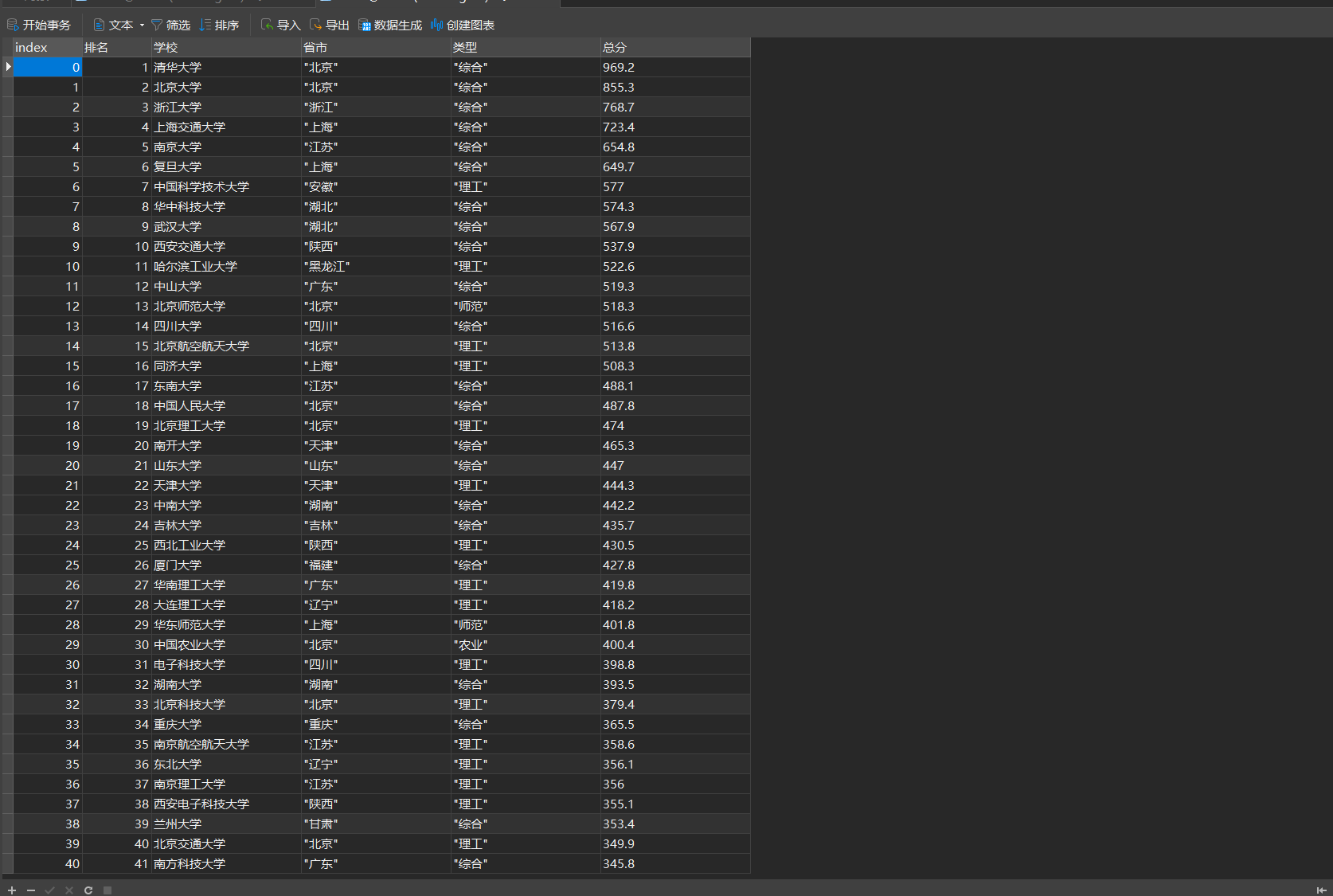Select the 华中科技大学 cell
This screenshot has width=1333, height=896.
pos(226,206)
